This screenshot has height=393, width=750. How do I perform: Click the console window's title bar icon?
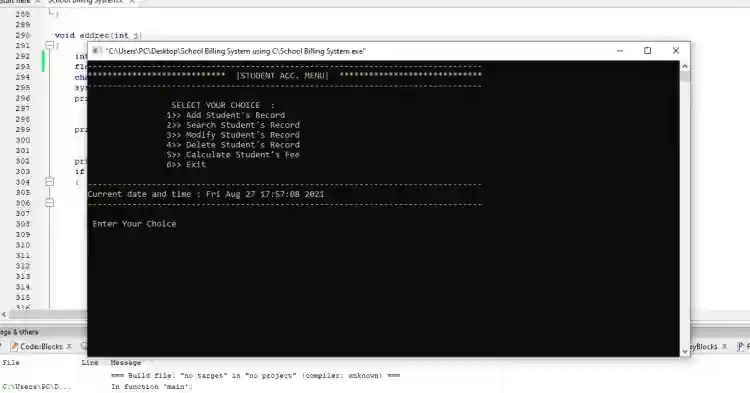[96, 51]
